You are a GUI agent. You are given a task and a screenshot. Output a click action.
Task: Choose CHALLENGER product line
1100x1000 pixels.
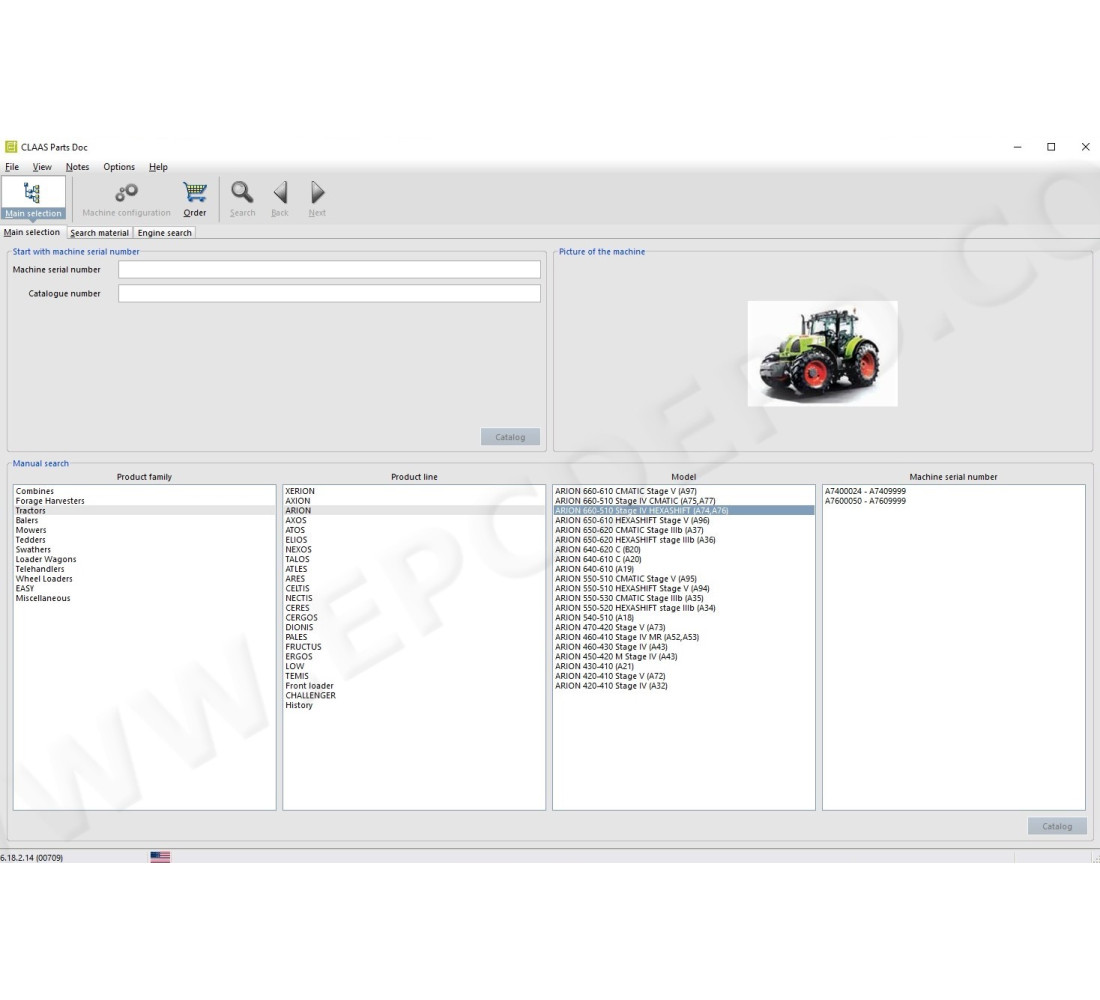point(414,696)
